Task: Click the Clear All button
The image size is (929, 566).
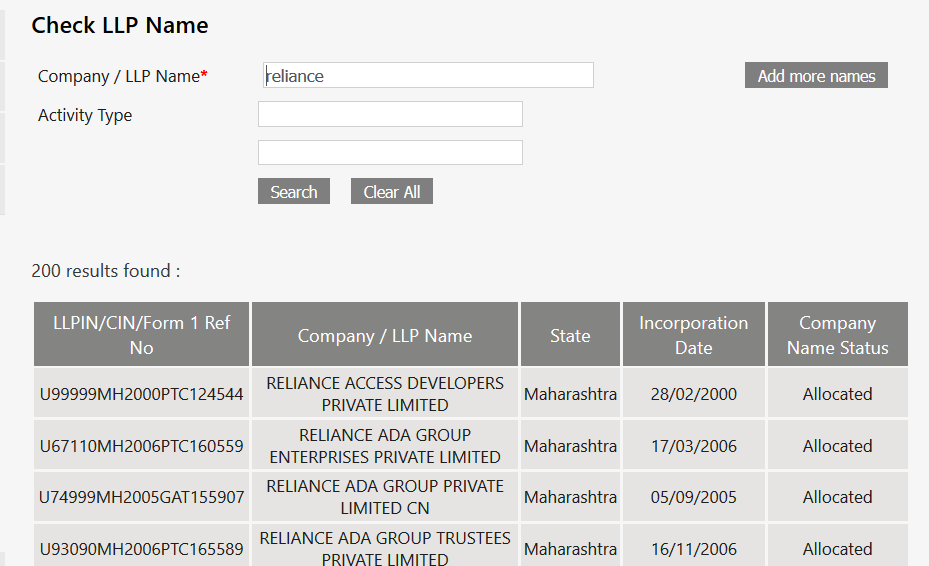Action: click(x=392, y=191)
